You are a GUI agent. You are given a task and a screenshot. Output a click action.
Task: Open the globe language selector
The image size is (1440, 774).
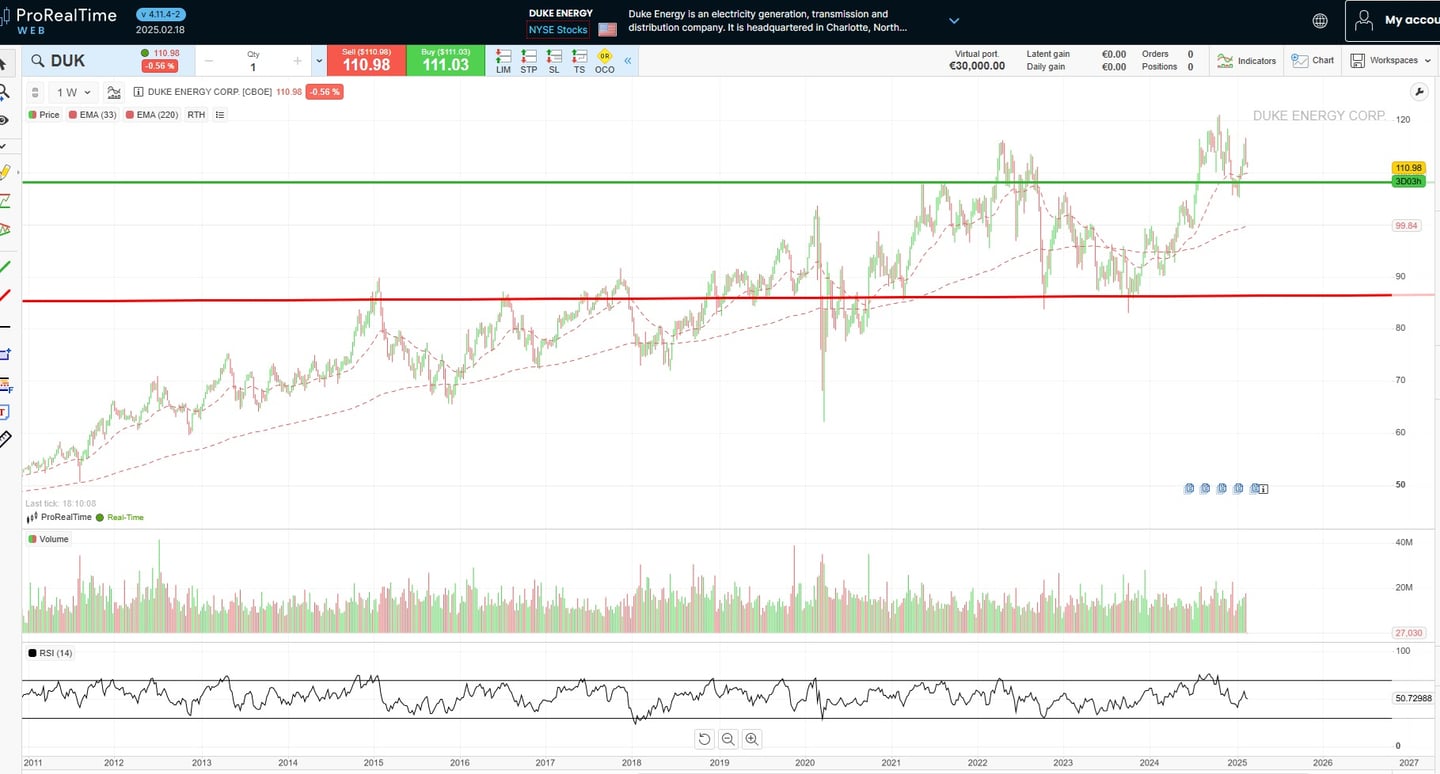(x=1320, y=20)
